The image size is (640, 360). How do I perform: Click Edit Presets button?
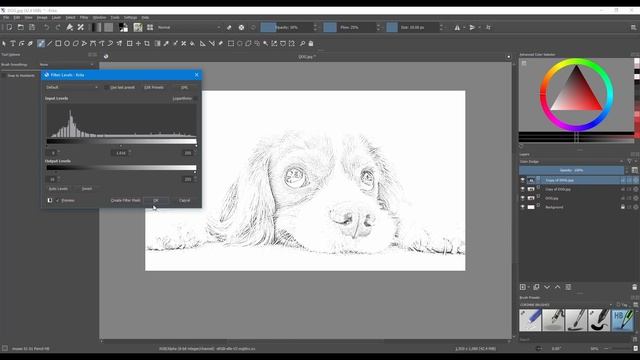pyautogui.click(x=154, y=87)
